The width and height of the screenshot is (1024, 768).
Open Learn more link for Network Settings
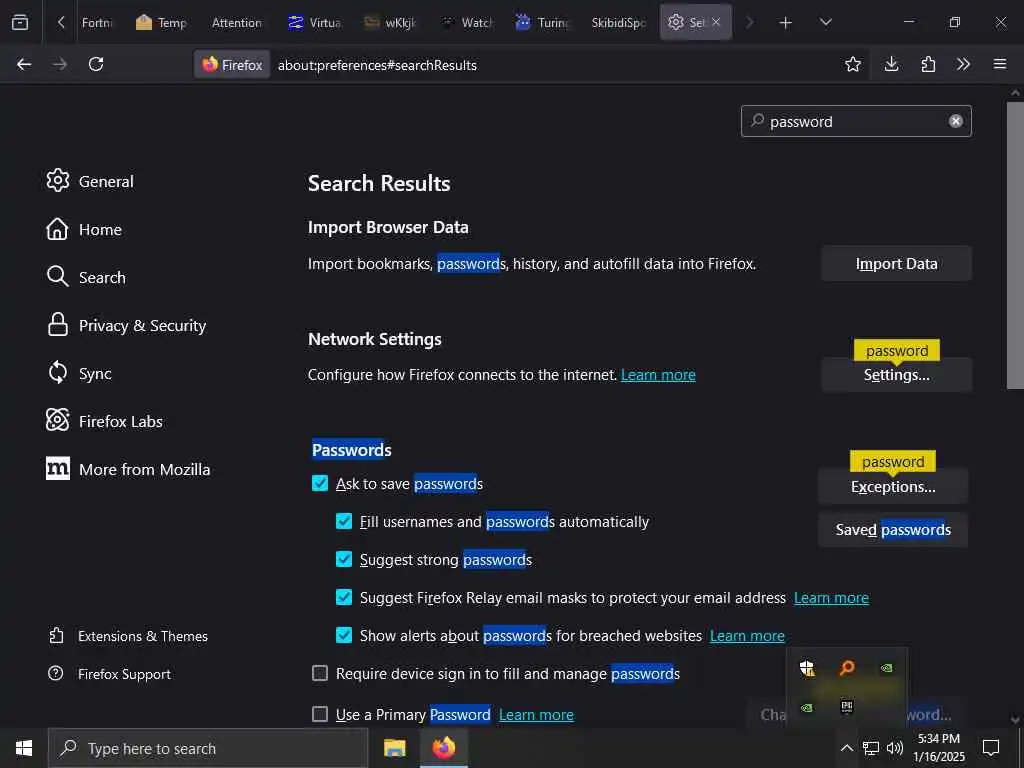658,375
